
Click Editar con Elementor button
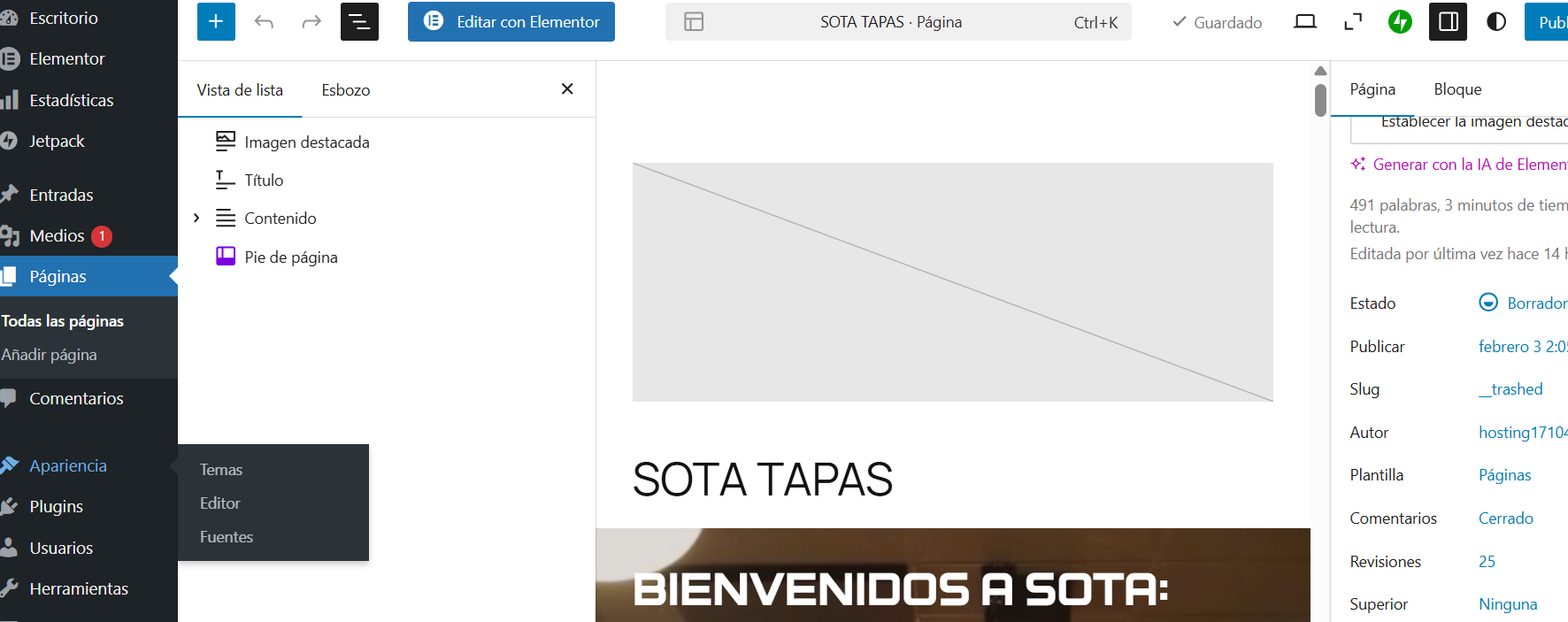[511, 22]
